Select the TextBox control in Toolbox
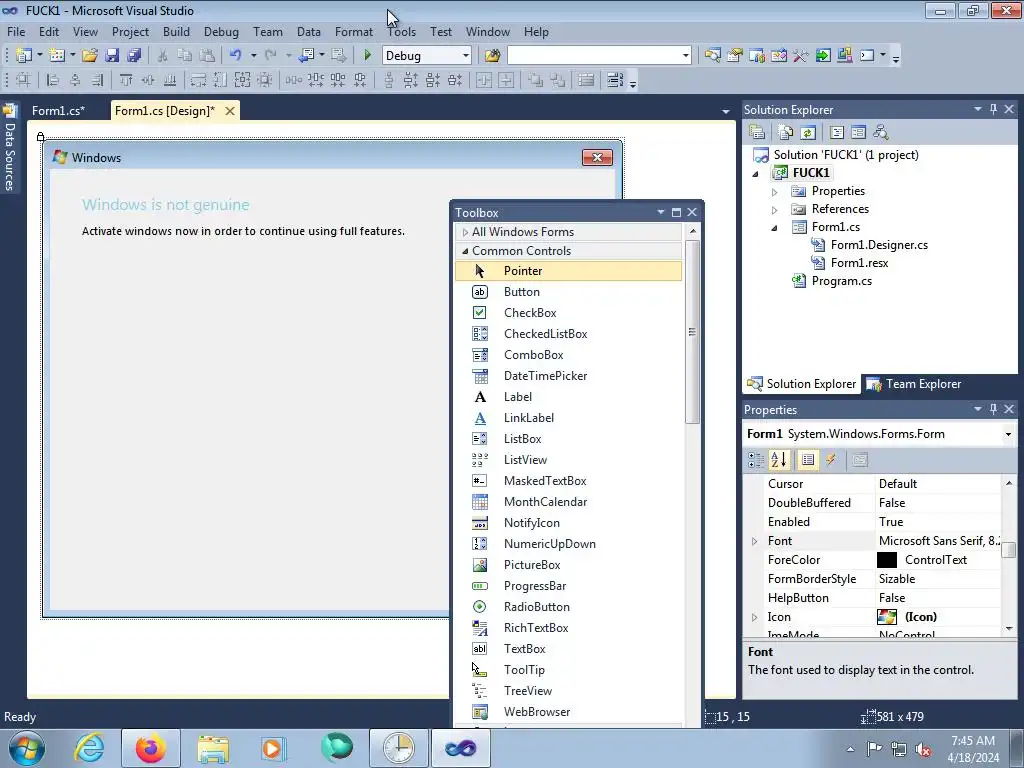1024x768 pixels. click(x=568, y=648)
